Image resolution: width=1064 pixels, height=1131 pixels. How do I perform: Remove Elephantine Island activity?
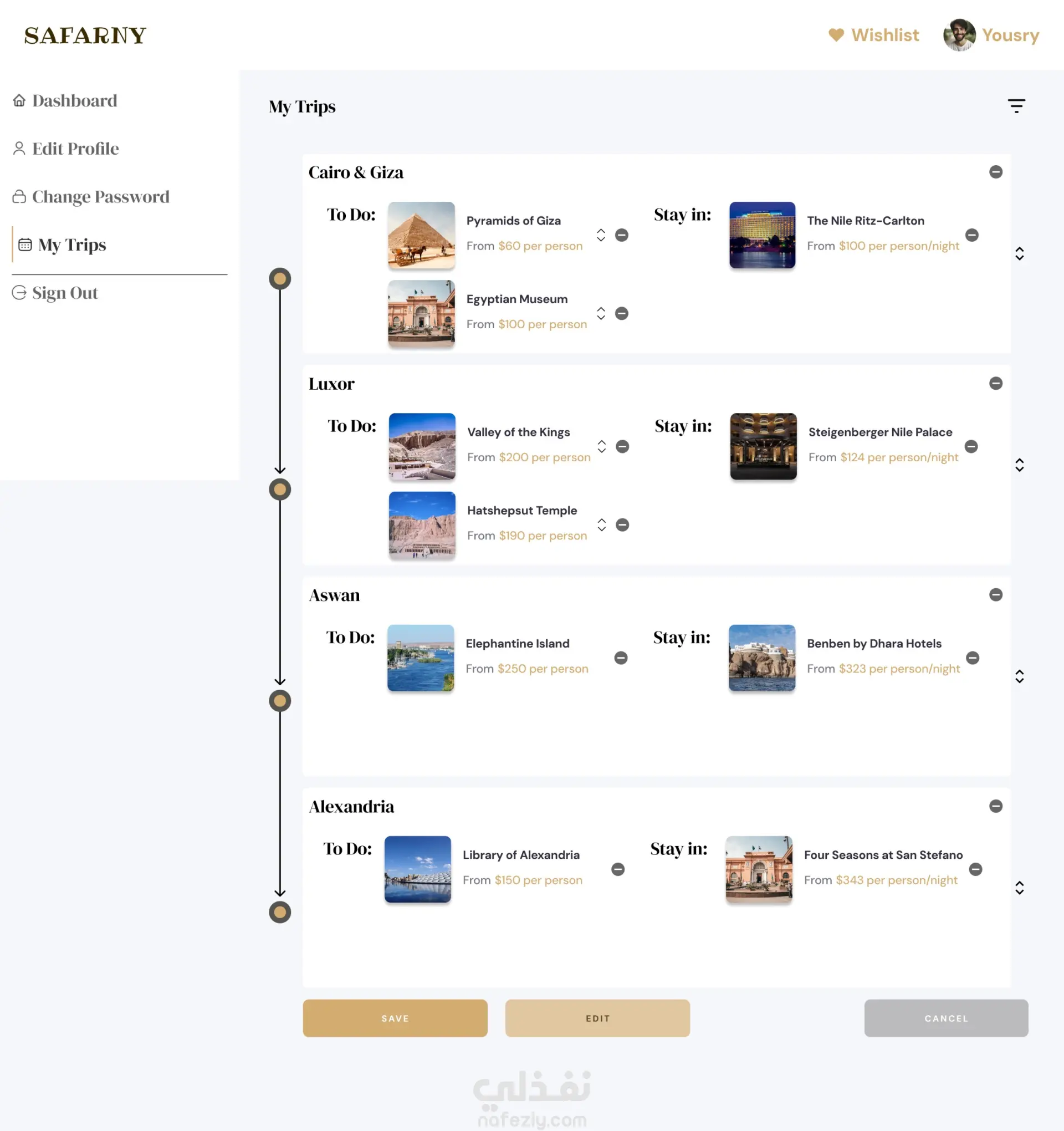pos(621,658)
